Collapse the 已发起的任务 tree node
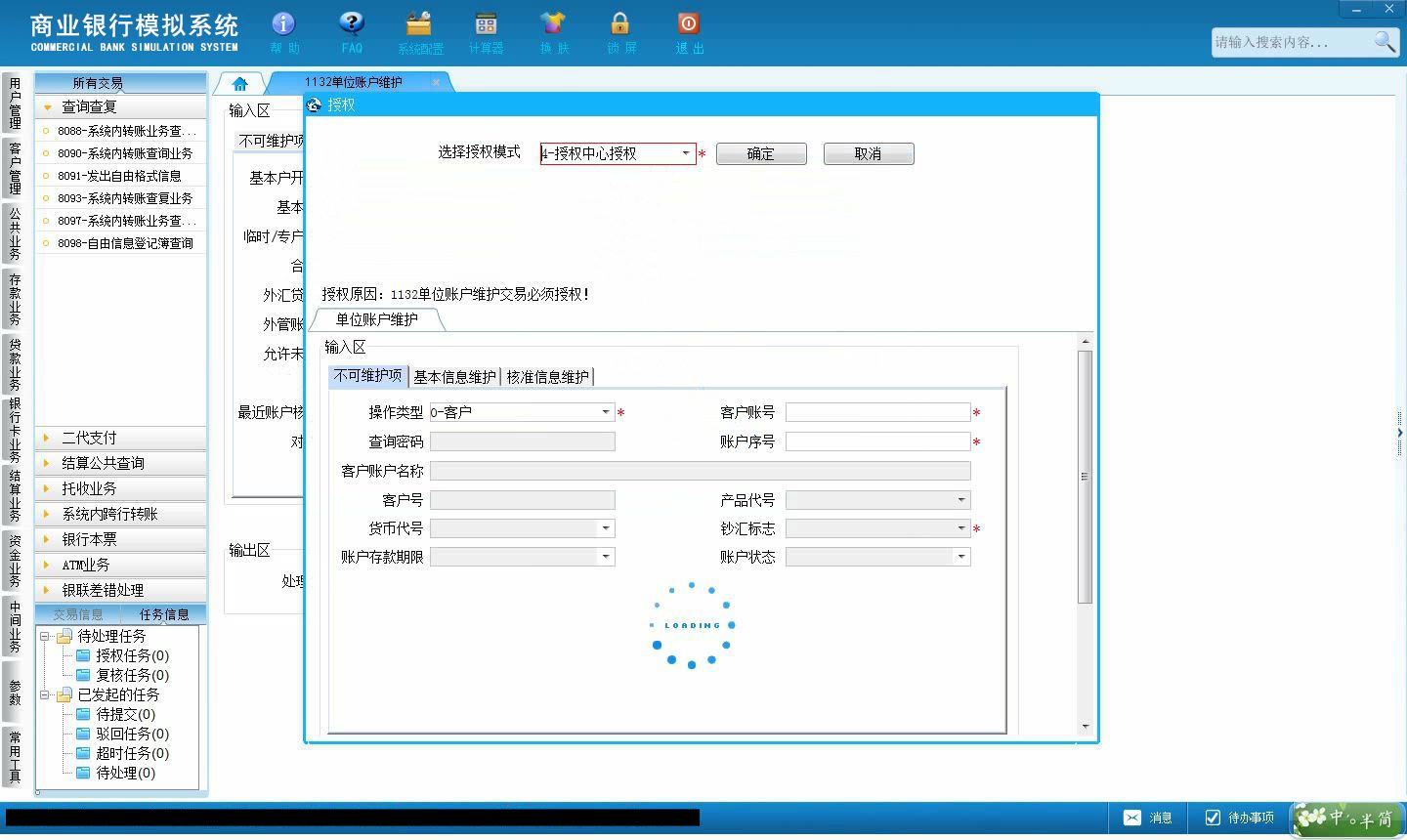This screenshot has width=1407, height=840. click(x=44, y=694)
